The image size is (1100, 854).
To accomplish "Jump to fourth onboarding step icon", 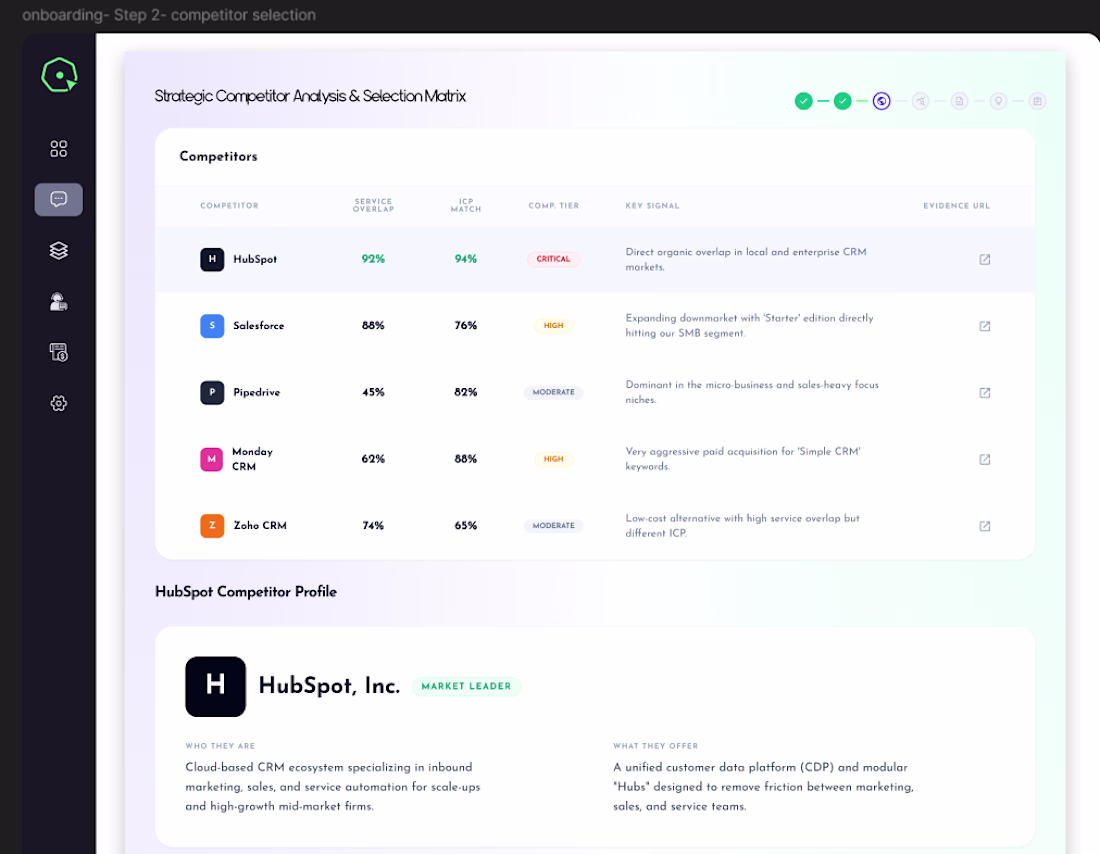I will [920, 101].
